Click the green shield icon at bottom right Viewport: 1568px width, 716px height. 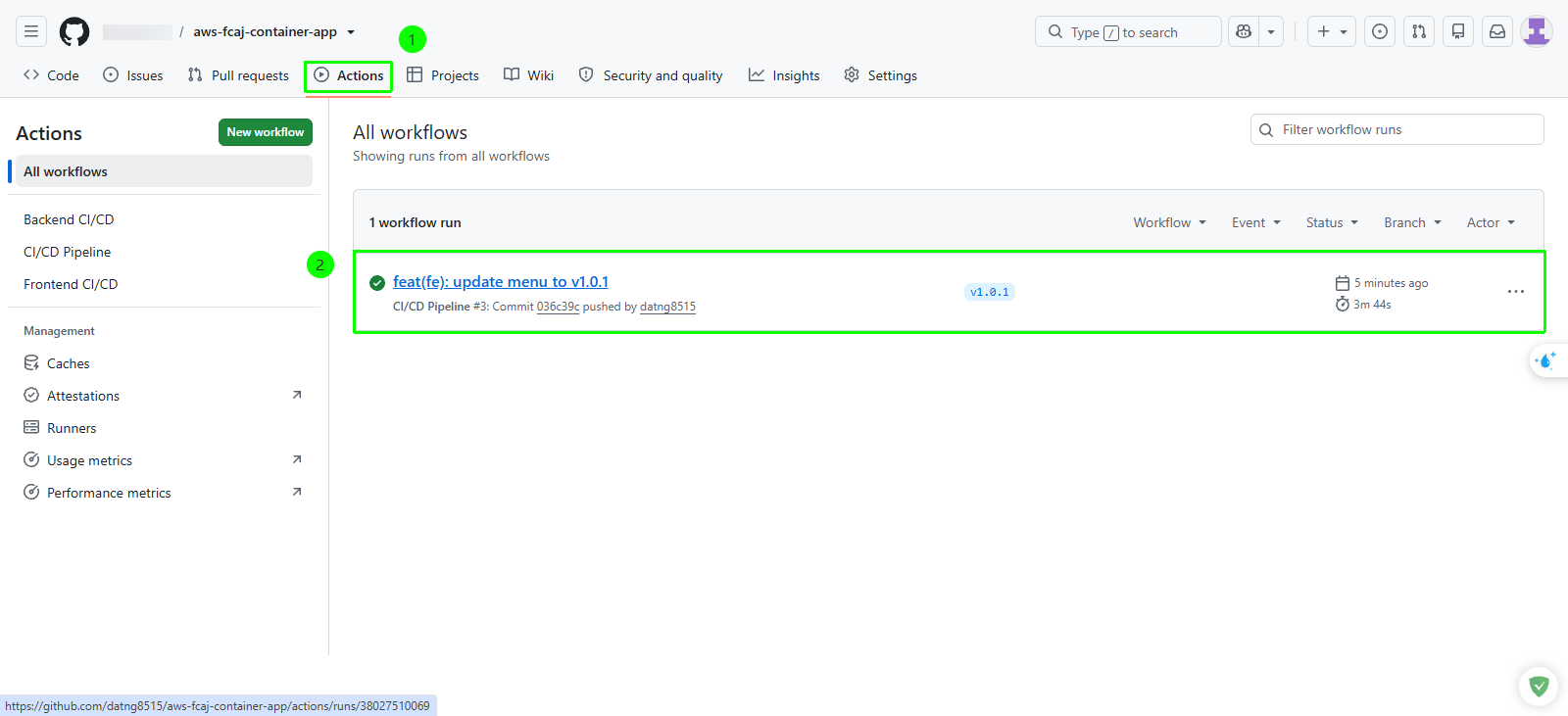1539,687
